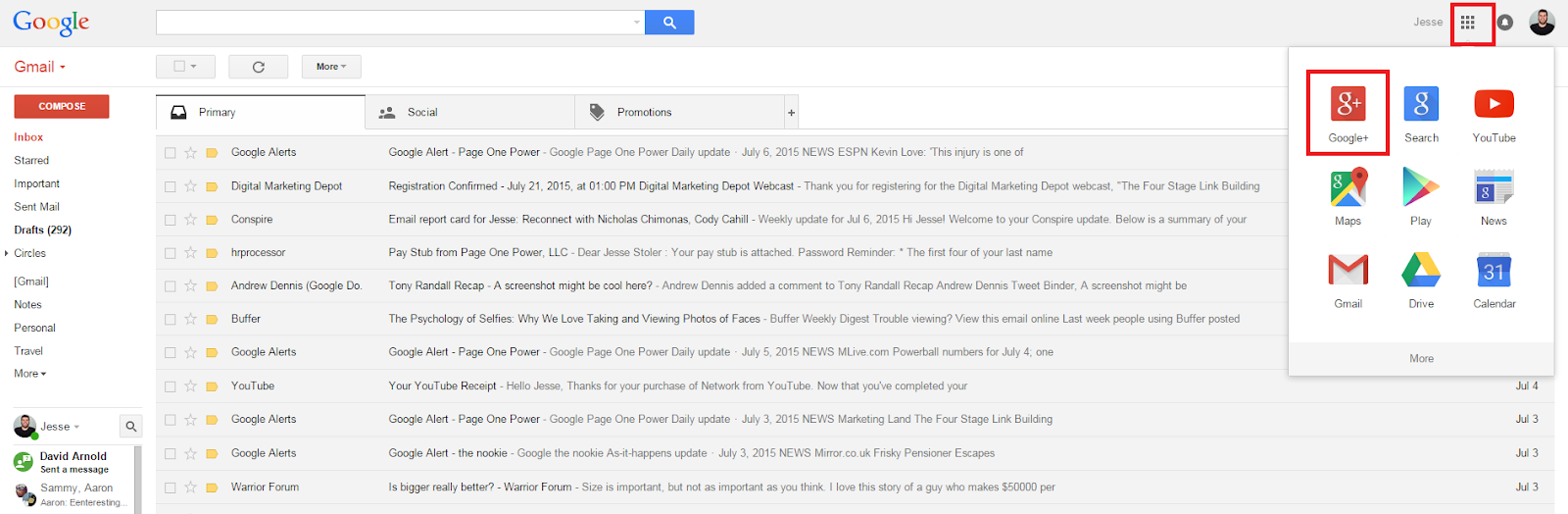Star the Conspire email

pos(190,220)
